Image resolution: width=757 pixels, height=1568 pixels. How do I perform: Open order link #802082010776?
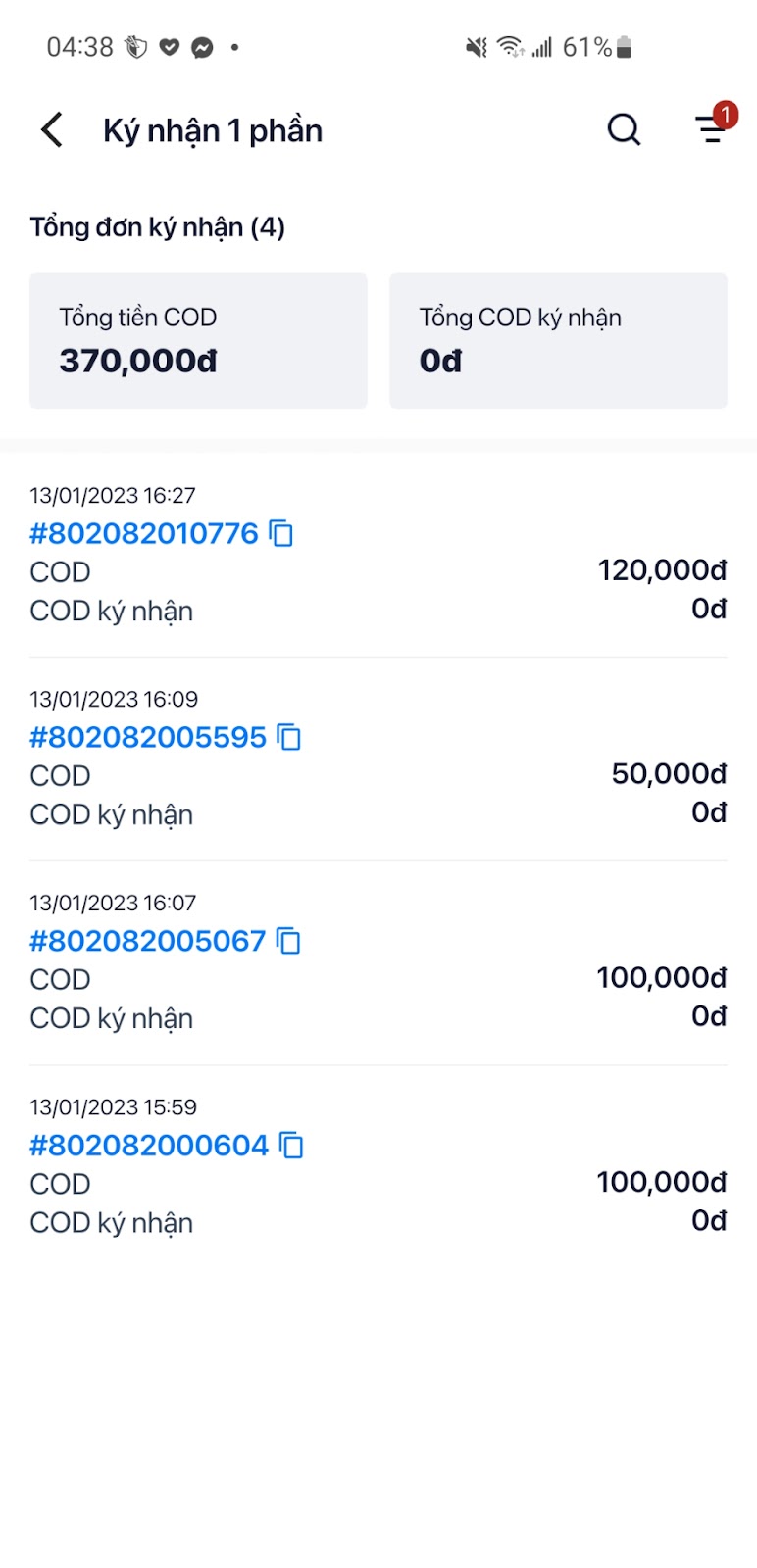tap(144, 533)
